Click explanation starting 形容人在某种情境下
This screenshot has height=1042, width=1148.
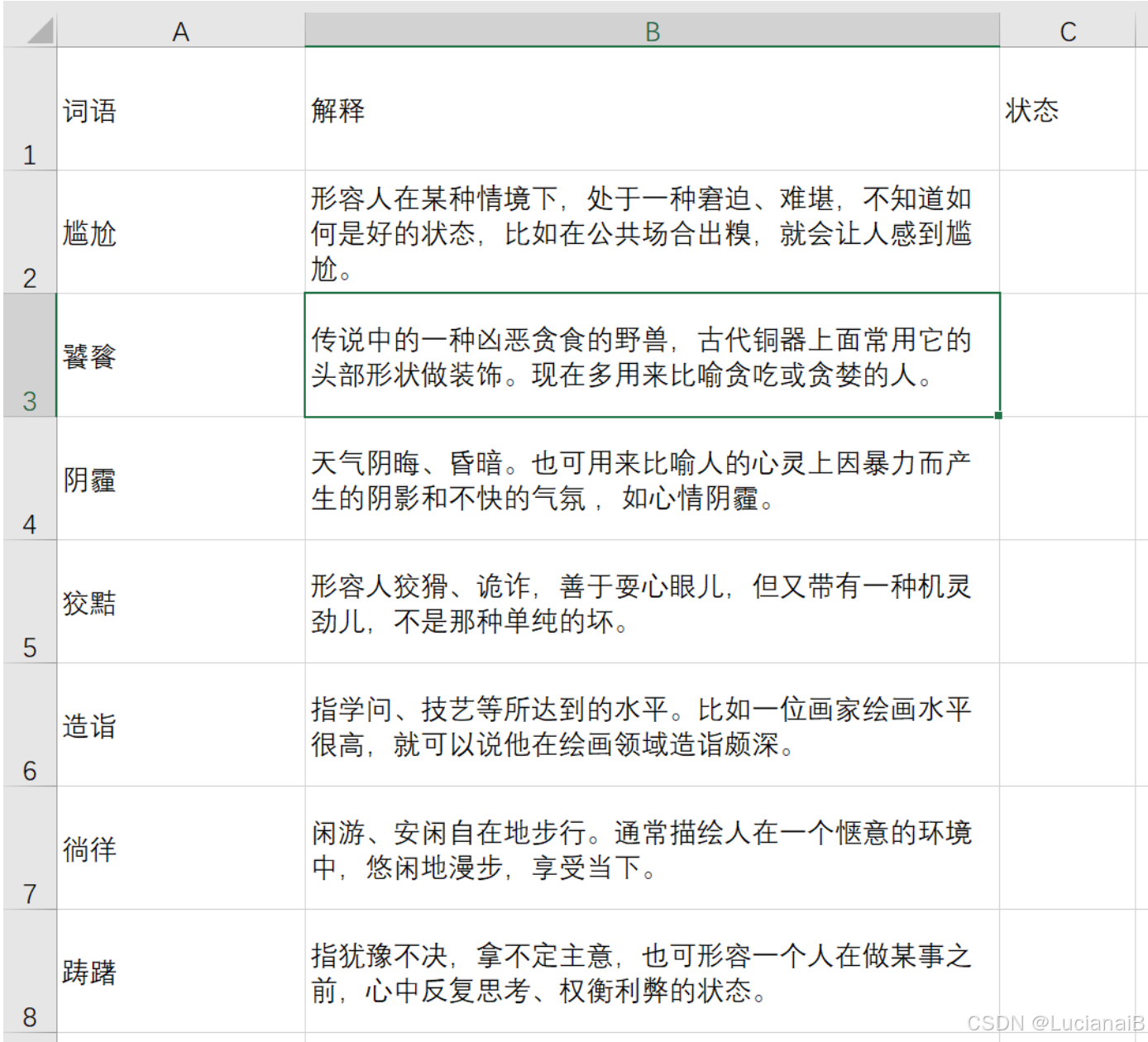[x=652, y=232]
